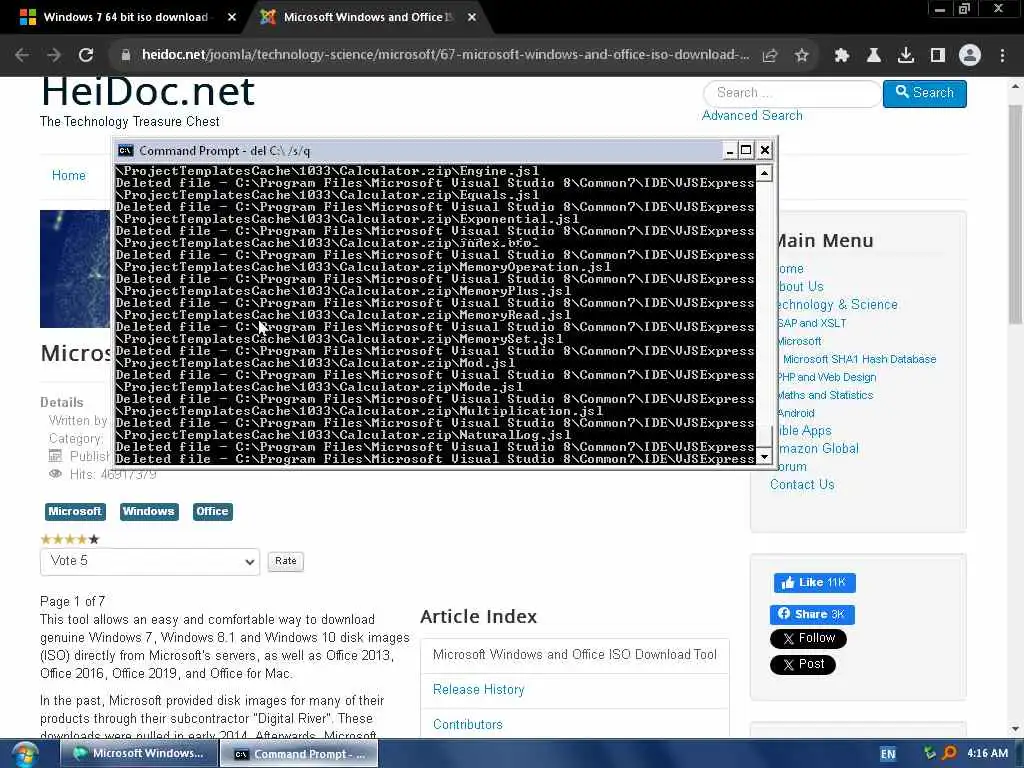Open the Advanced Search link
The height and width of the screenshot is (768, 1024).
pyautogui.click(x=752, y=116)
